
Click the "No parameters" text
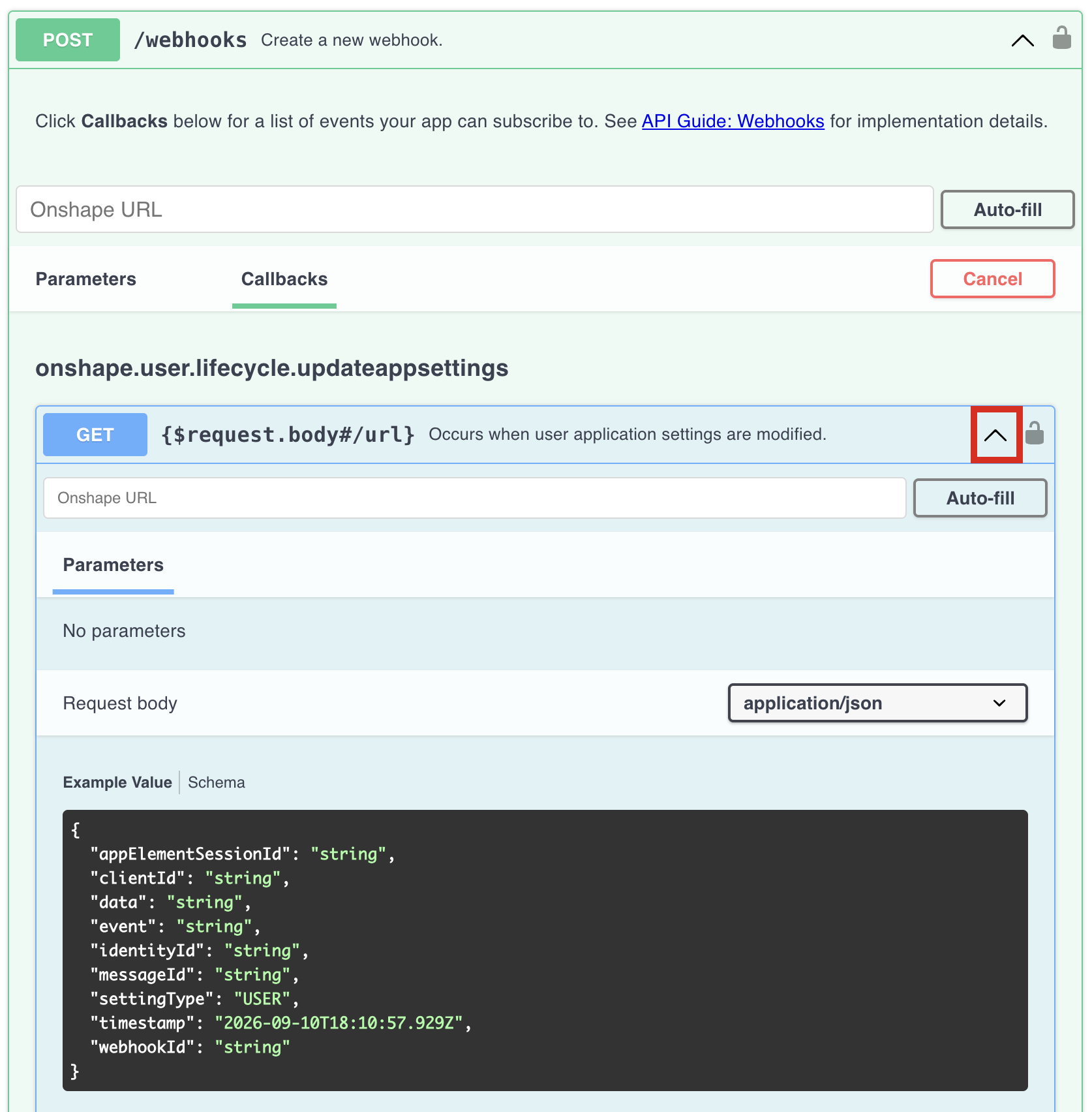click(x=124, y=631)
